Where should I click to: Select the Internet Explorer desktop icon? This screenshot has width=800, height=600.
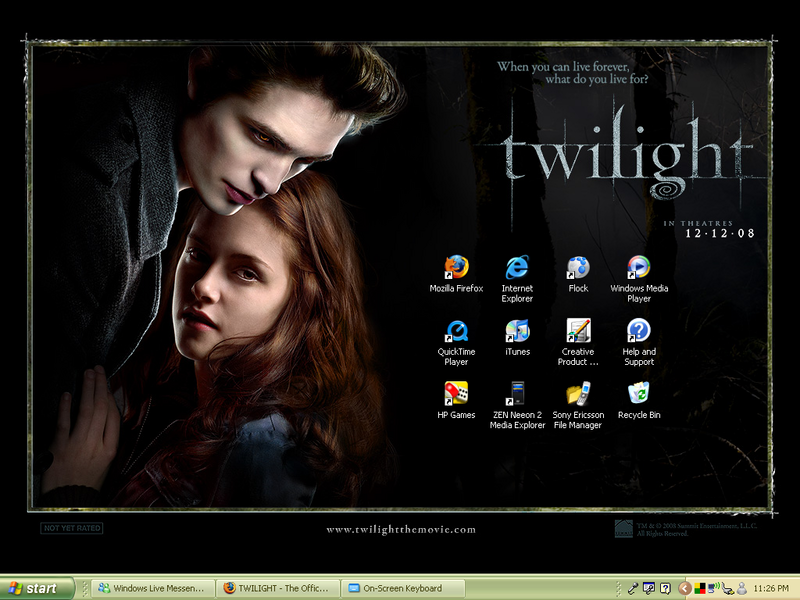[x=517, y=279]
